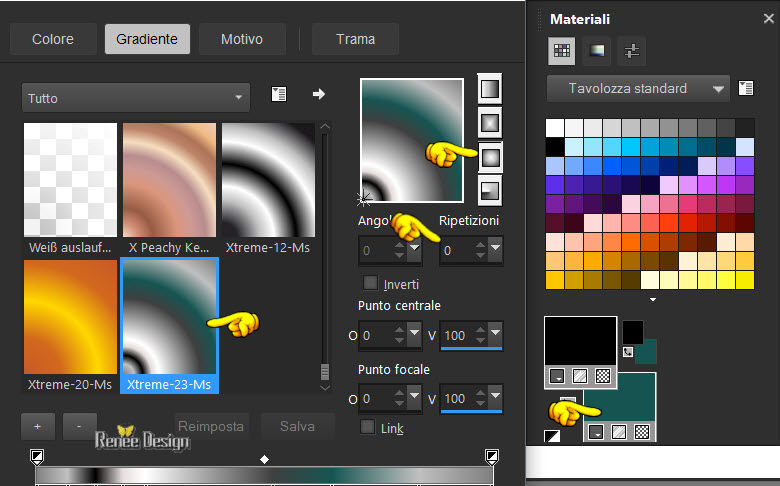Expand the palette with the small down arrow
The width and height of the screenshot is (780, 486).
[x=653, y=299]
